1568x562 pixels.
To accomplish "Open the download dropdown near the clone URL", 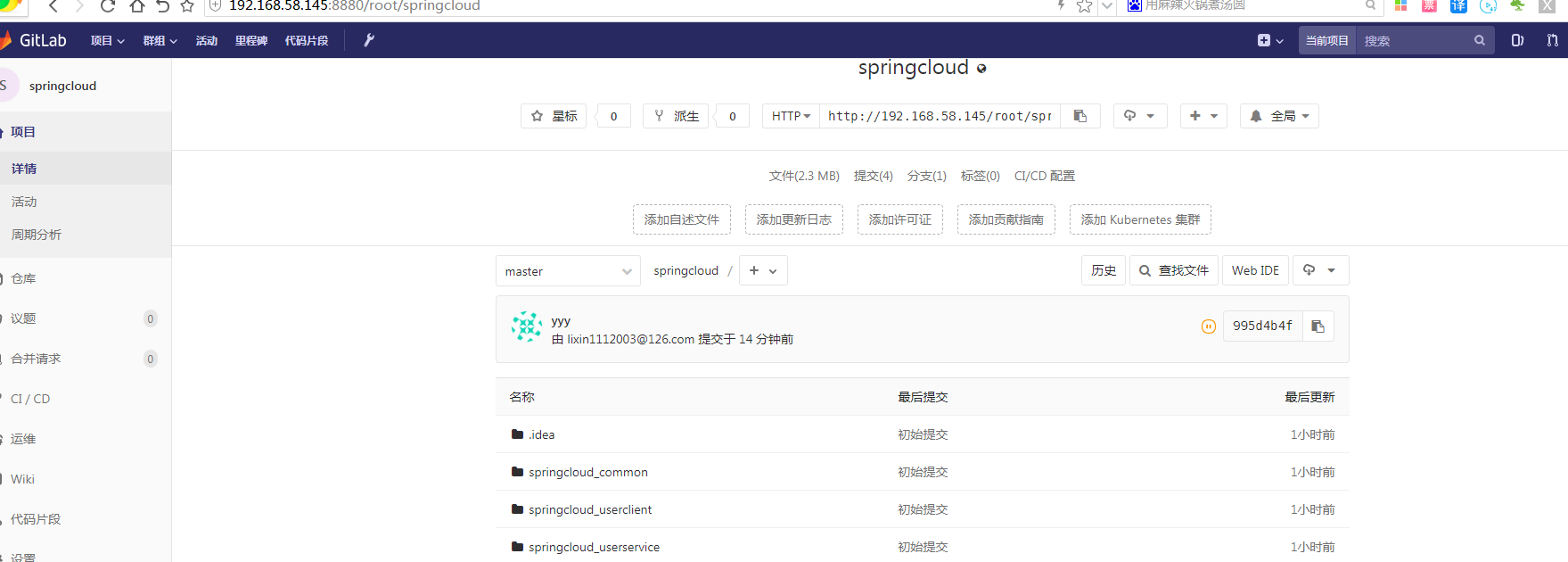I will 1140,116.
